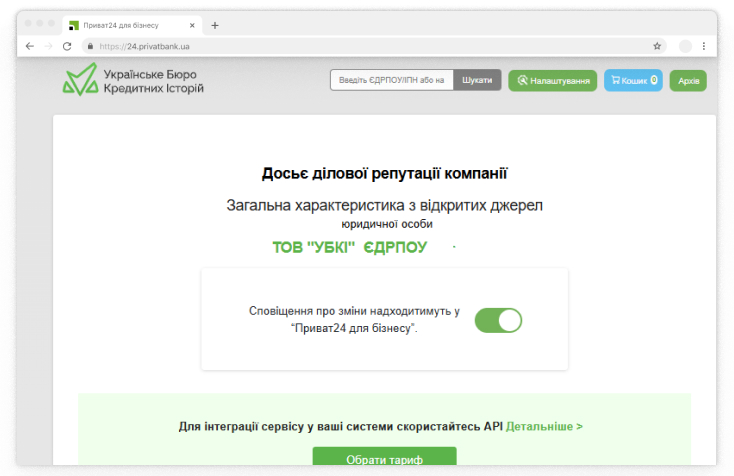Toggle the notifications switch for Приват24

[x=498, y=320]
